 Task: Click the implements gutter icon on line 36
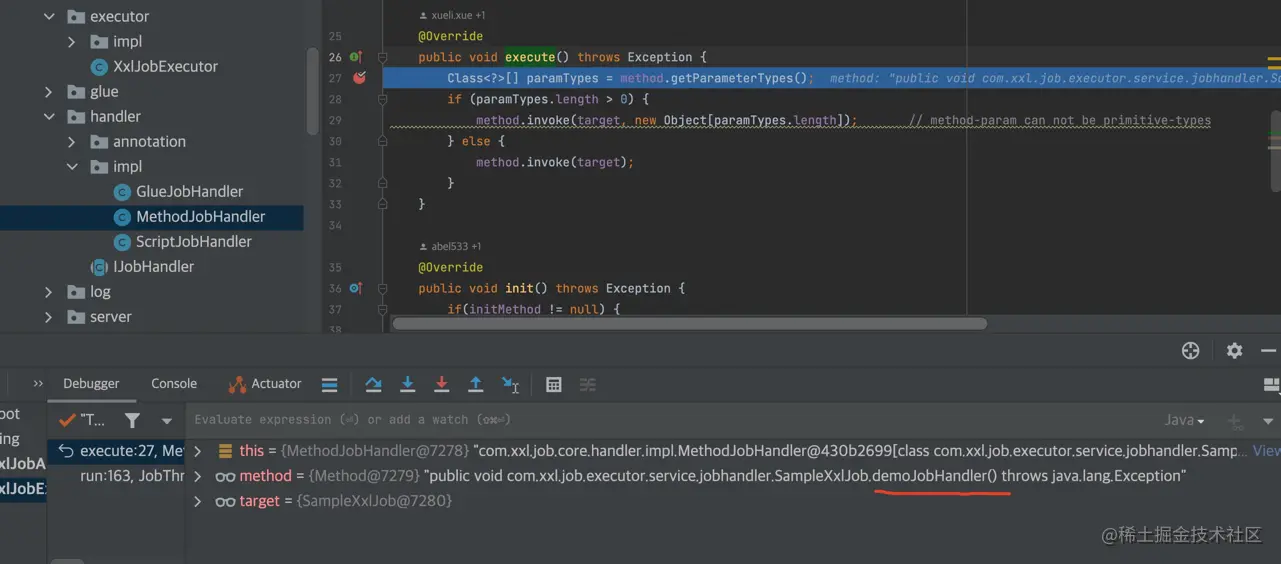point(356,288)
